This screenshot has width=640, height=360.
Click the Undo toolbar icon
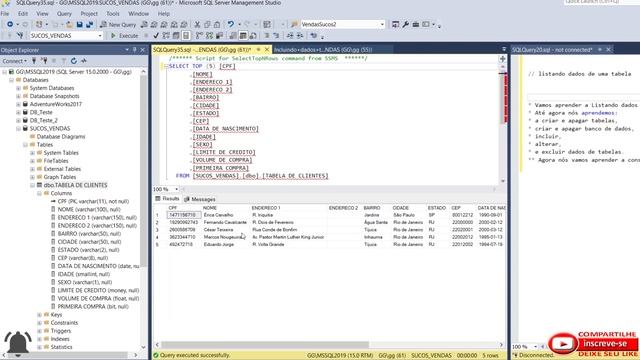(231, 24)
